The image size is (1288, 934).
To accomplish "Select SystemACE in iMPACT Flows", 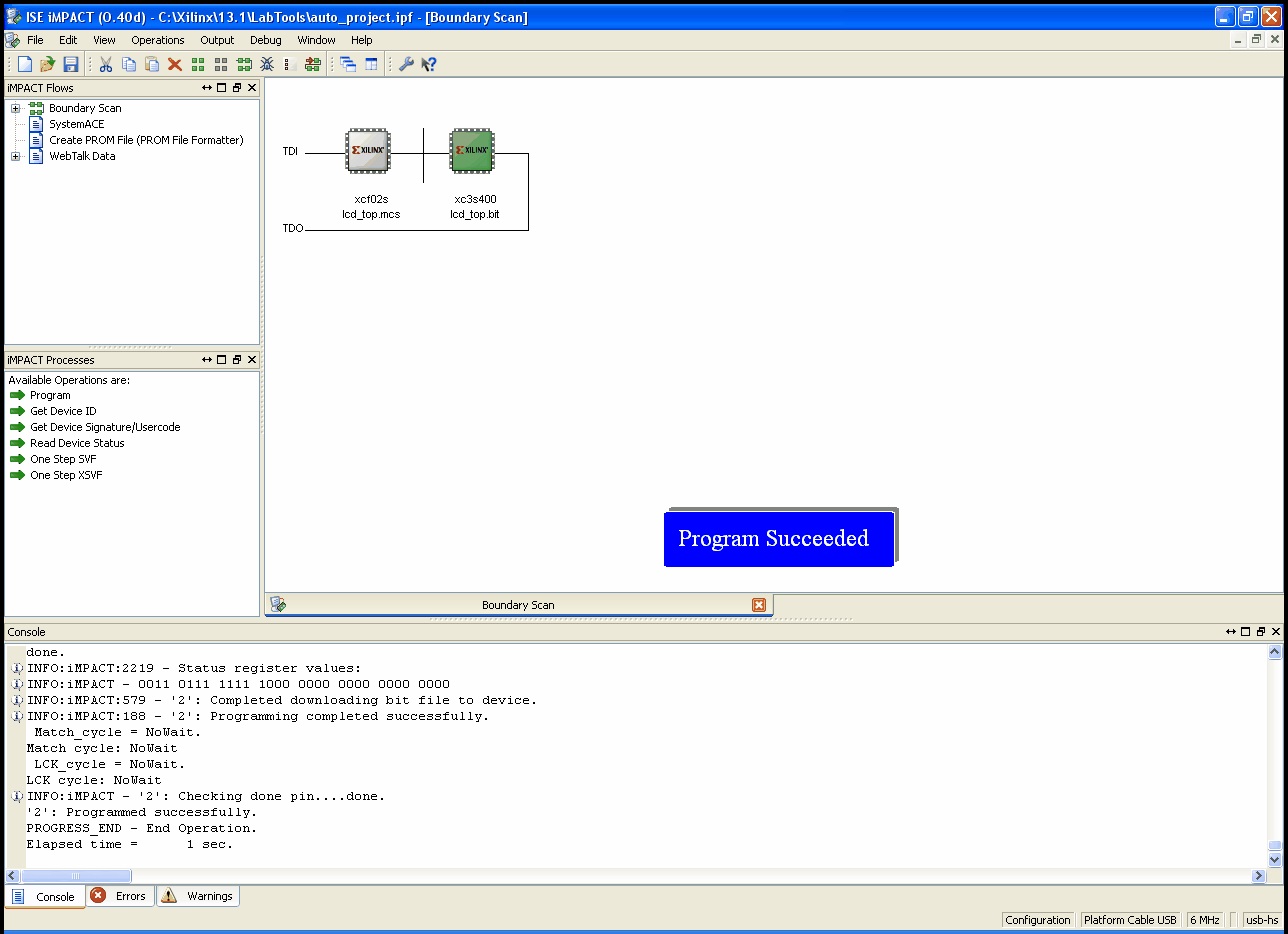I will (76, 124).
